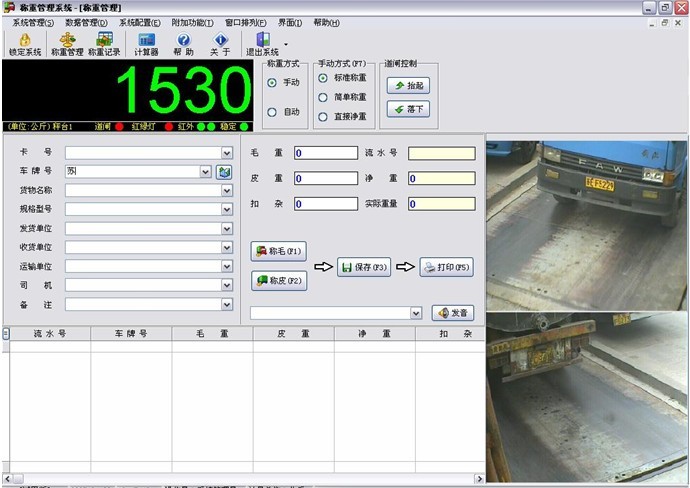
Task: Click the 退出系统 exit icon
Action: [x=263, y=40]
